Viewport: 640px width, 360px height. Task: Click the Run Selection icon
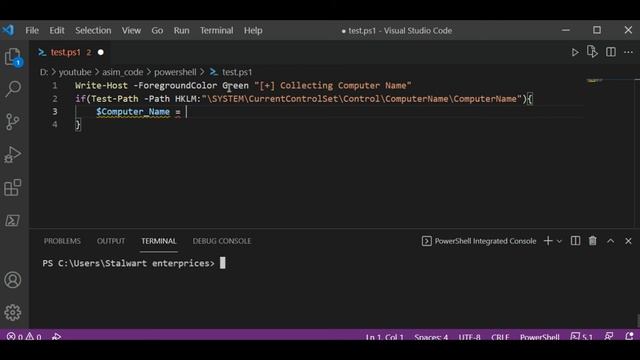point(592,52)
